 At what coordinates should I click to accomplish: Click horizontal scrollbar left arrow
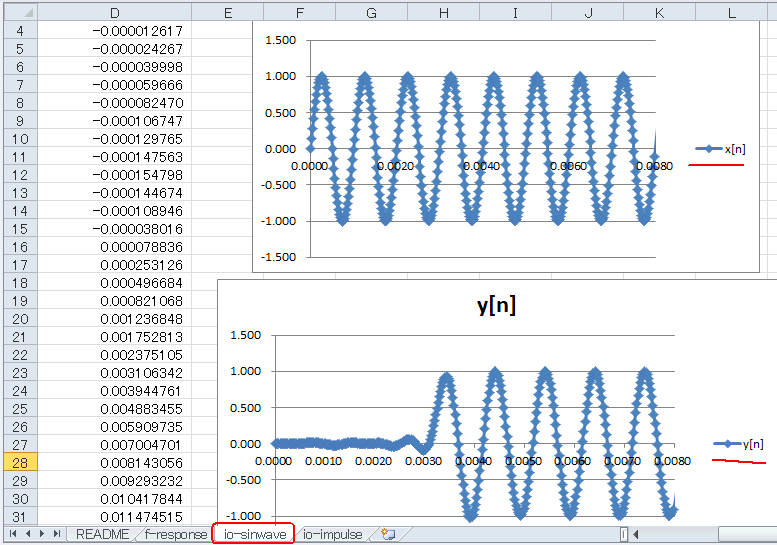pos(636,534)
